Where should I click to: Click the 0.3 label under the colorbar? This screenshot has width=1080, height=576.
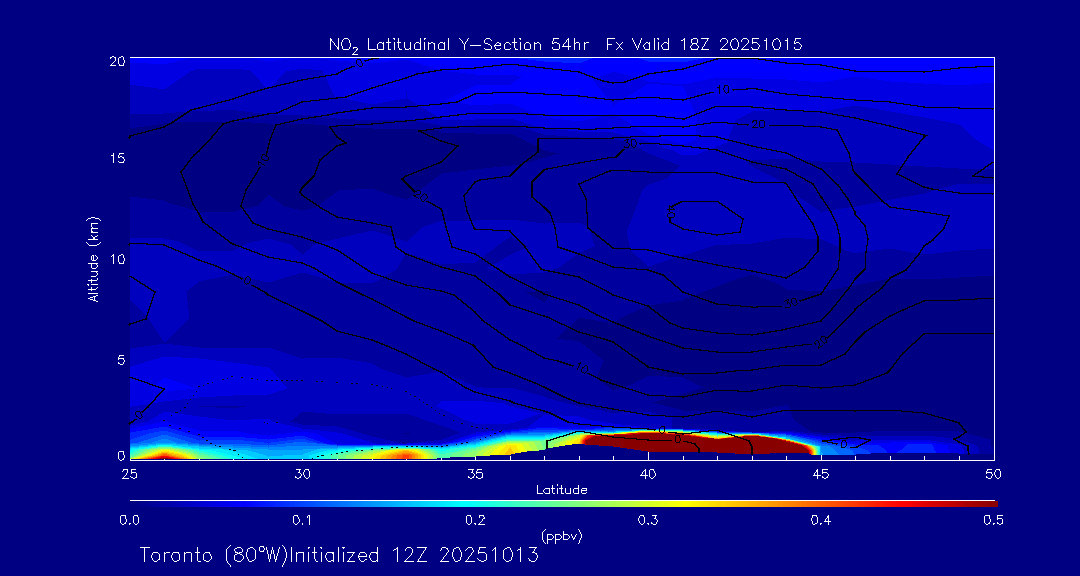pos(648,520)
